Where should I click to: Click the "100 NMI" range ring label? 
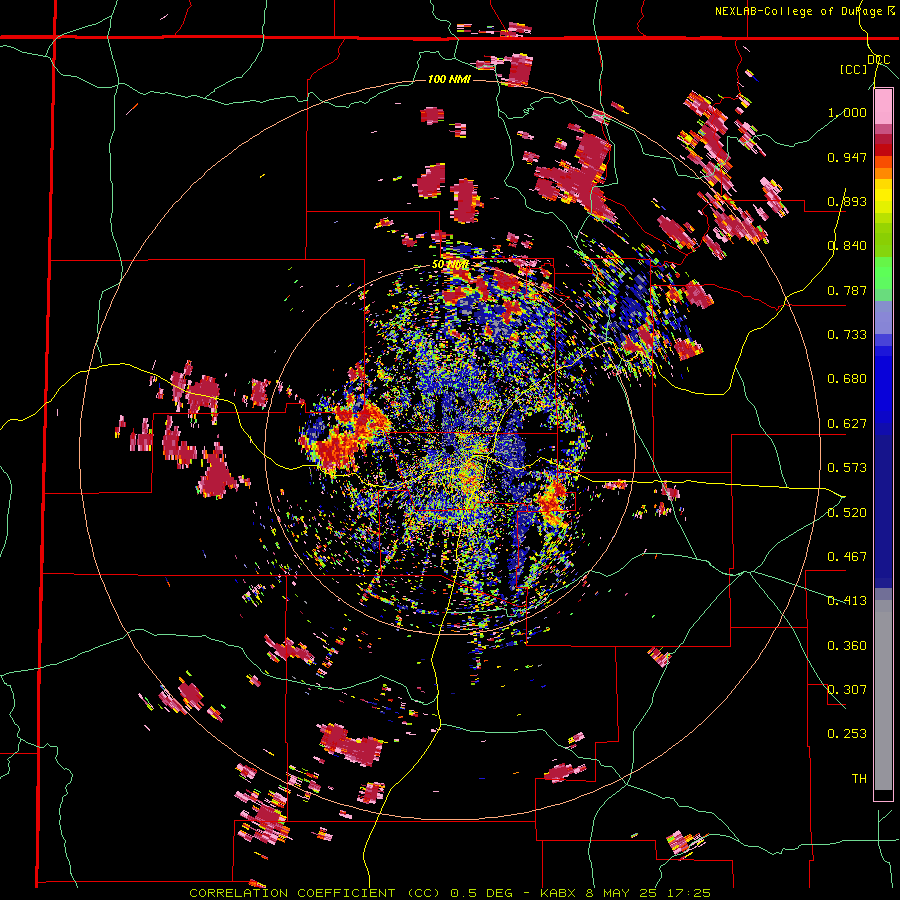(x=449, y=79)
